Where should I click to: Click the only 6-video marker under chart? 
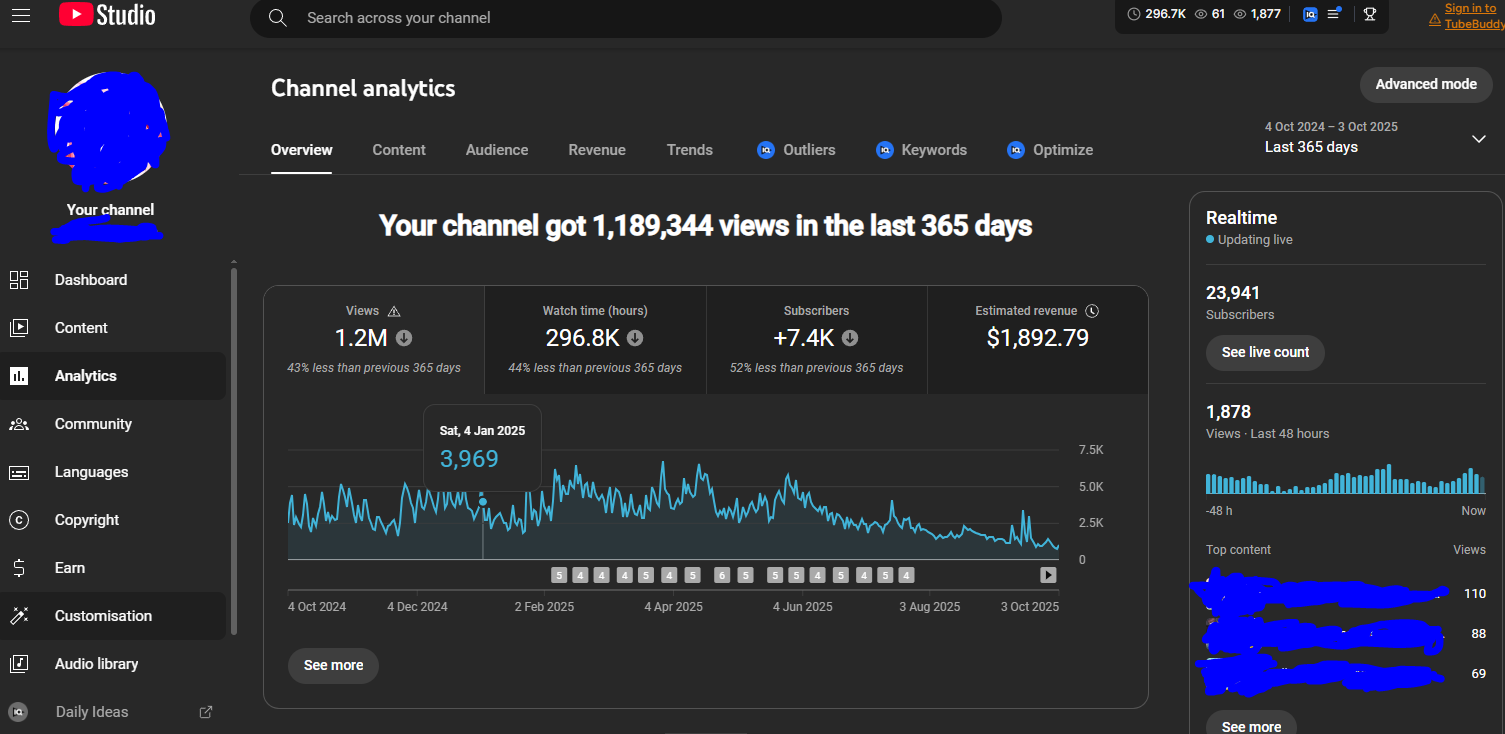722,575
